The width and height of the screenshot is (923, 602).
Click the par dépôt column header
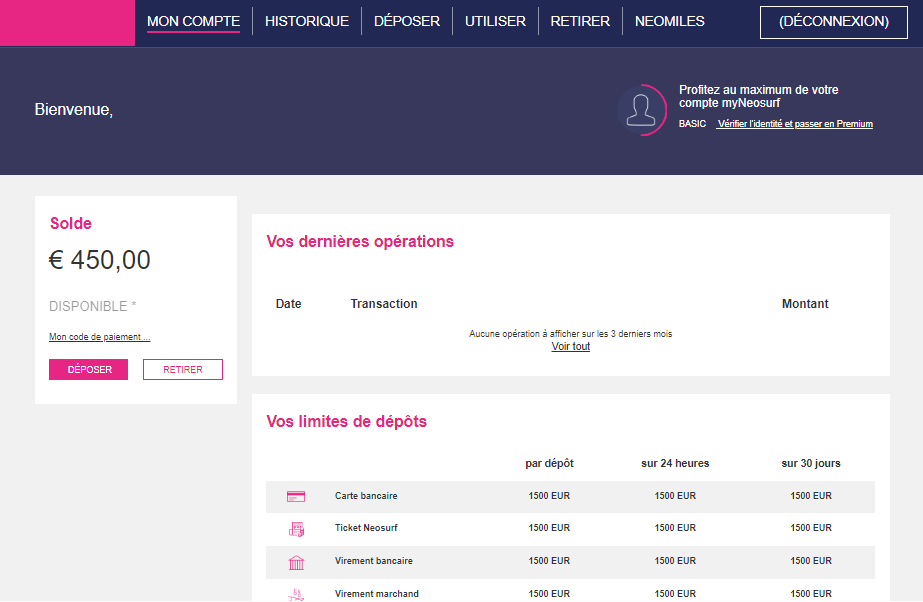[549, 463]
